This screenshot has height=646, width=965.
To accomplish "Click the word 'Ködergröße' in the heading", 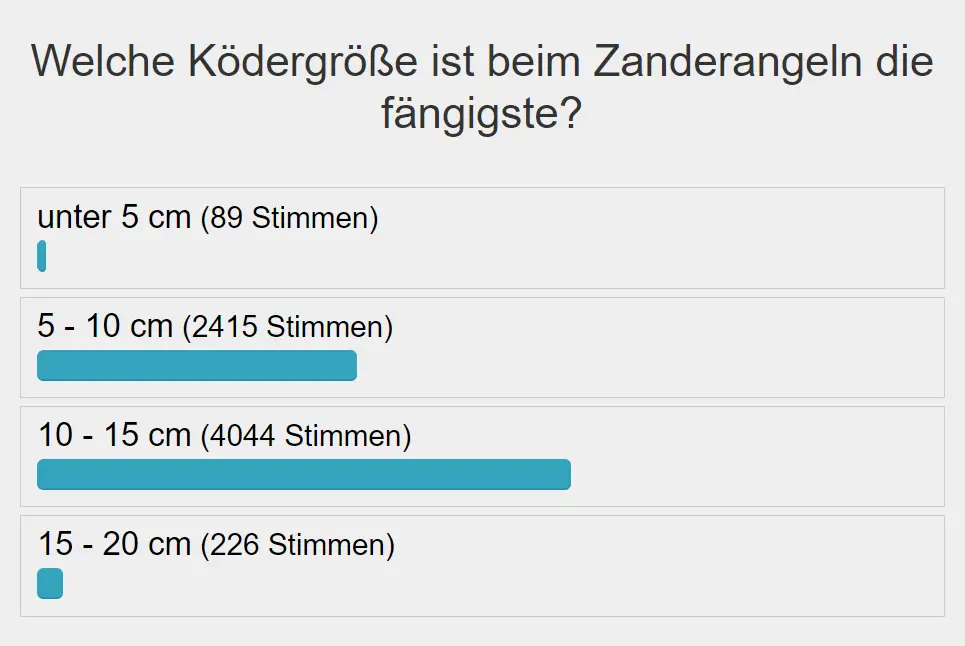I will (x=303, y=63).
